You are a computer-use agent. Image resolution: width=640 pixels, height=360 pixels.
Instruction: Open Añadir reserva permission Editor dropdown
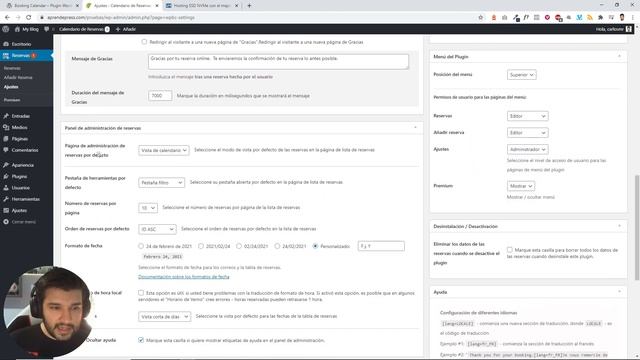[527, 133]
